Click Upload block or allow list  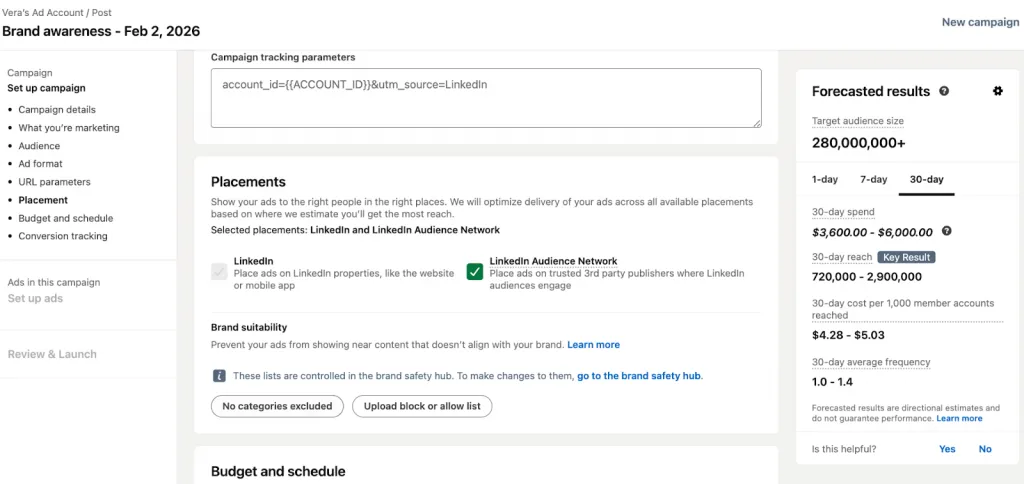click(422, 406)
